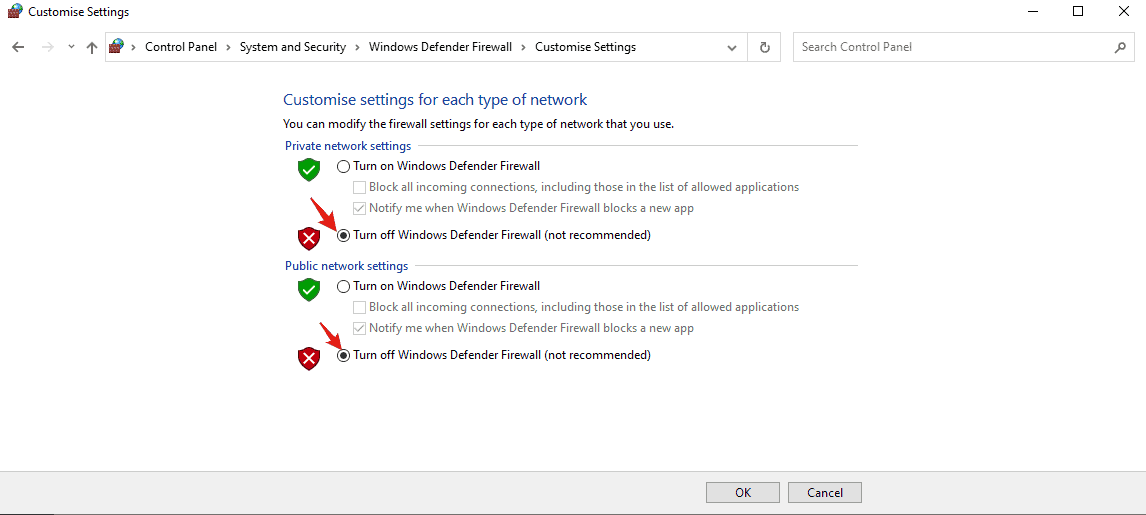Click green shield icon in Public settings
1146x515 pixels.
[x=309, y=289]
